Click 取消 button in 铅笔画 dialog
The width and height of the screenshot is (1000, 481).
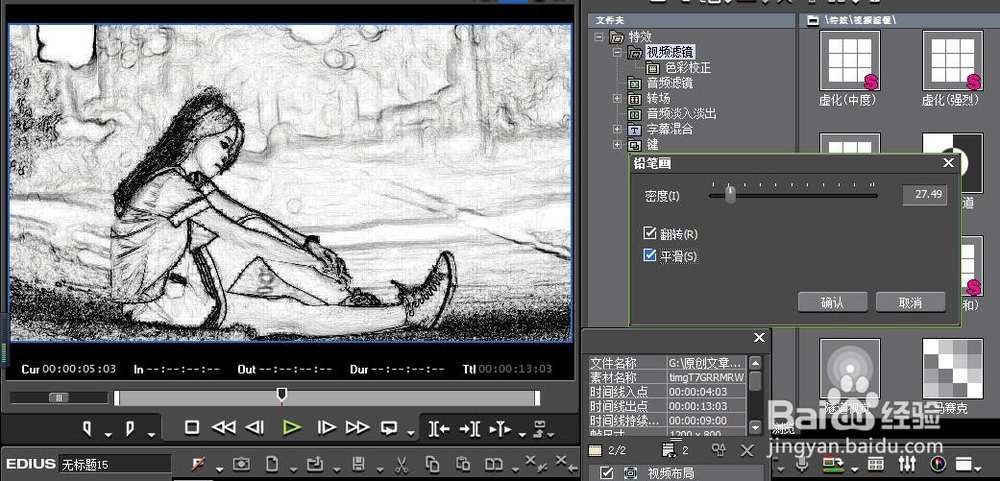pos(910,302)
